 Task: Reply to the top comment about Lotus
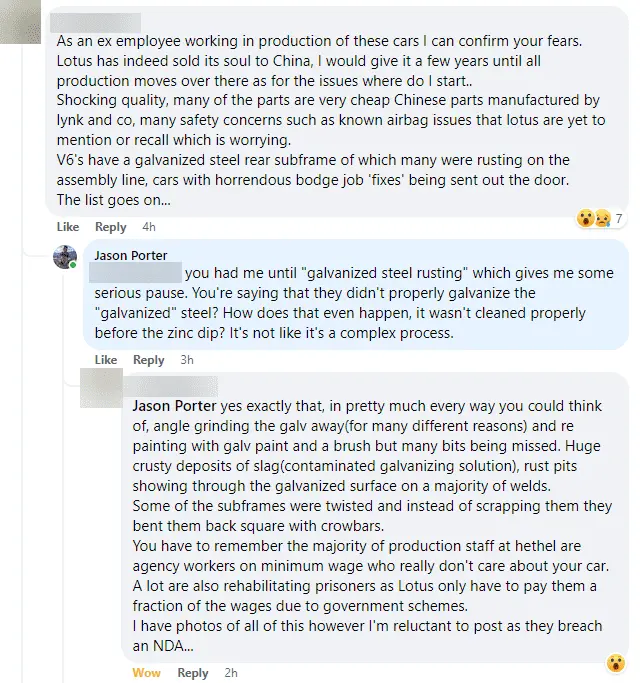point(110,227)
